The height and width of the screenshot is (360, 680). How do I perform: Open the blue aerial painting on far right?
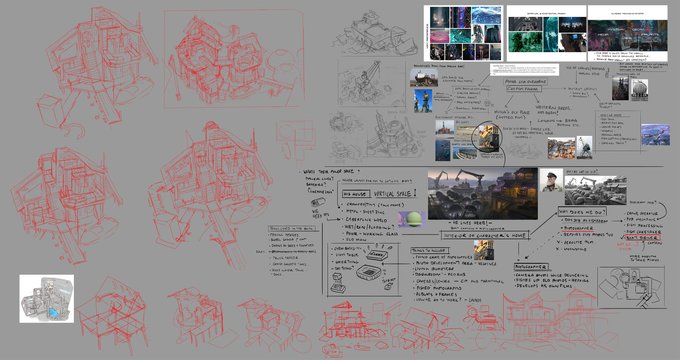click(x=655, y=134)
